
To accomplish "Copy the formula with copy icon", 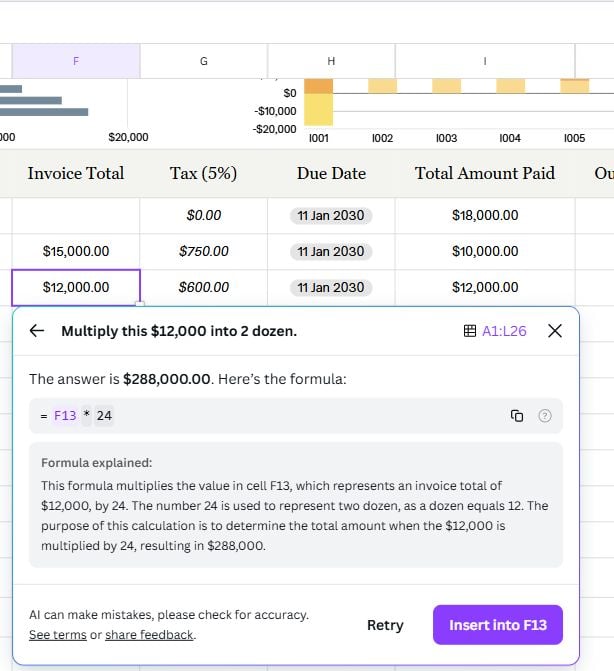I will [x=517, y=416].
